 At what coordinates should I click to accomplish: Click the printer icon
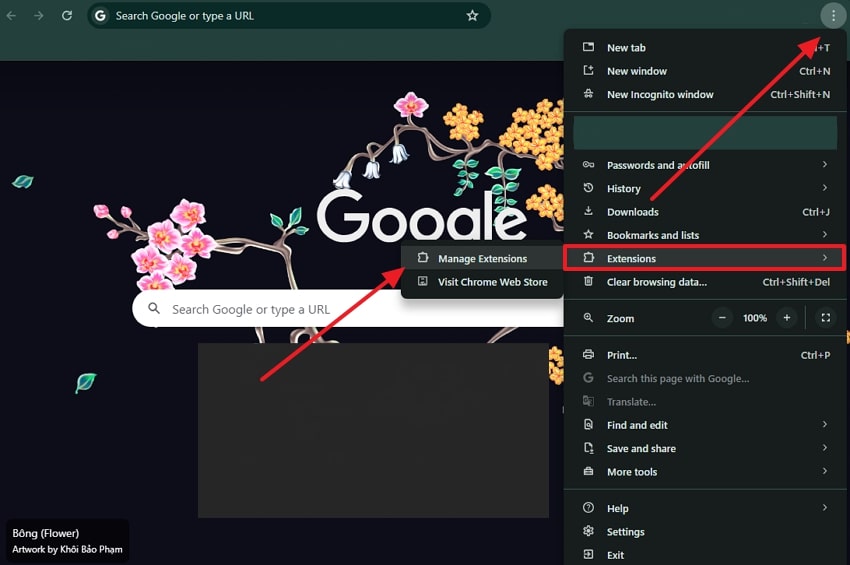tap(588, 355)
